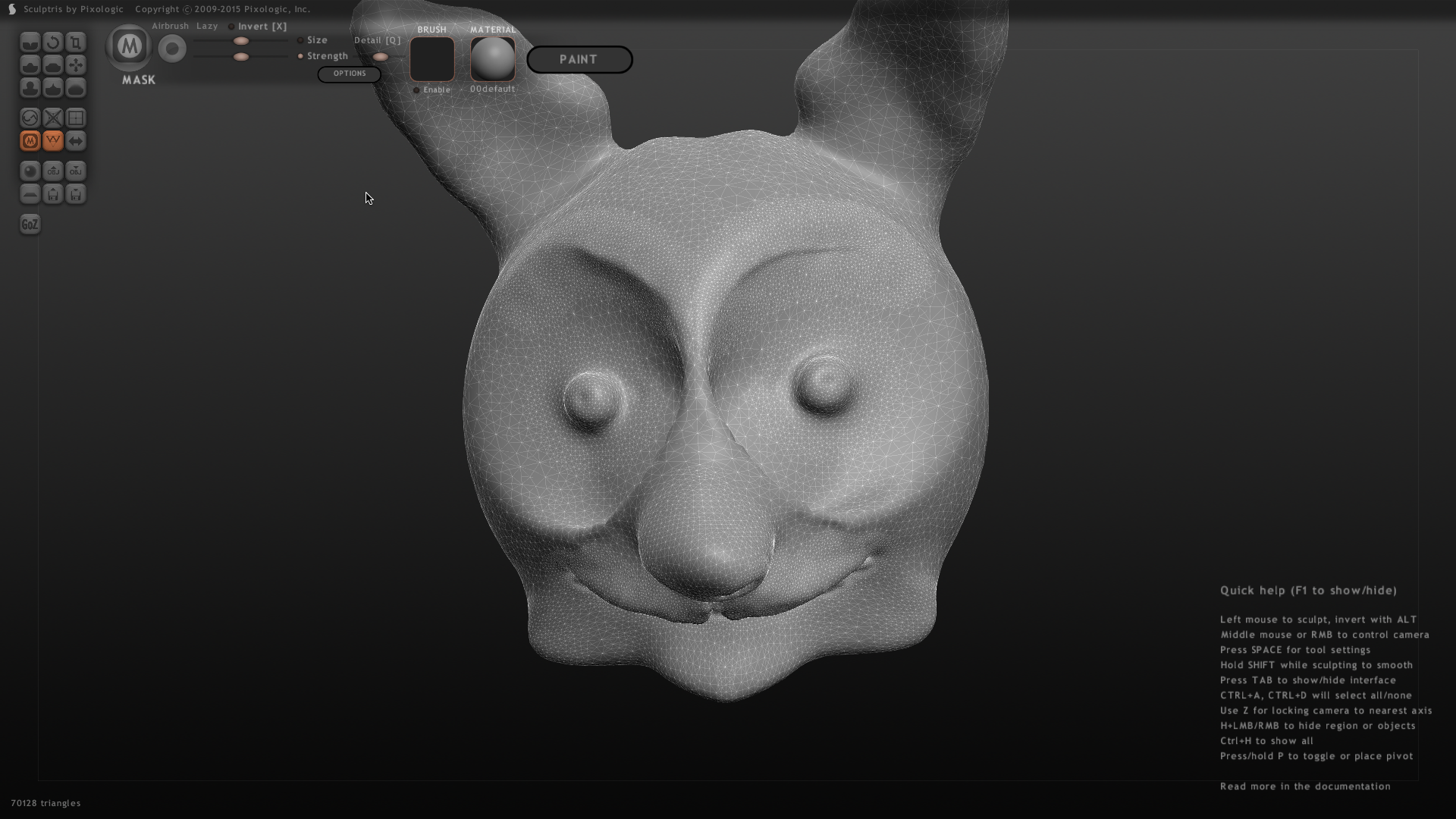Select the Draw brush tool
1456x819 pixels.
point(30,65)
